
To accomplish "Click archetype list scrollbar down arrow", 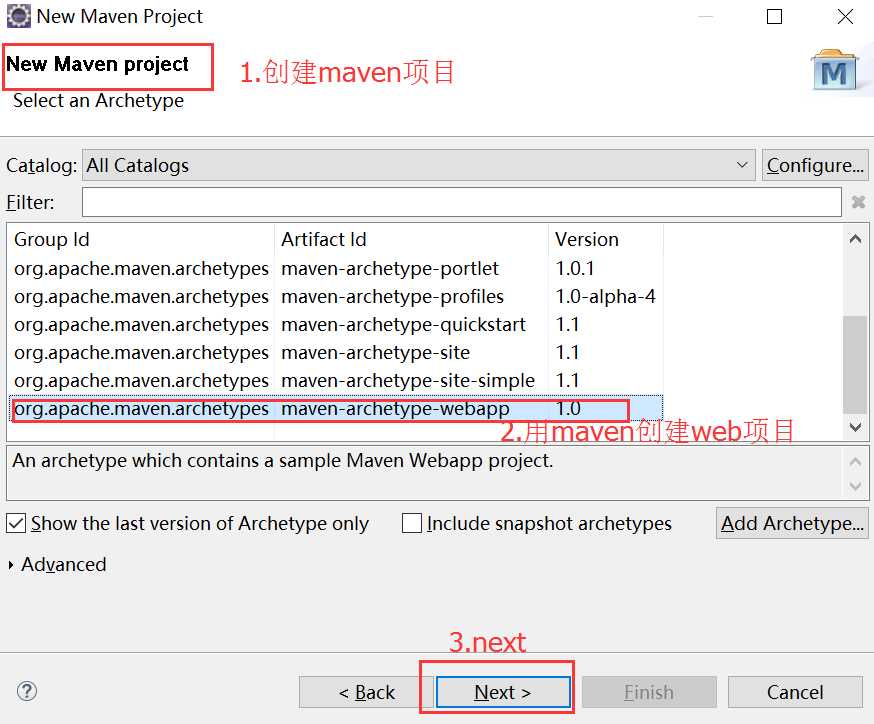I will 855,427.
